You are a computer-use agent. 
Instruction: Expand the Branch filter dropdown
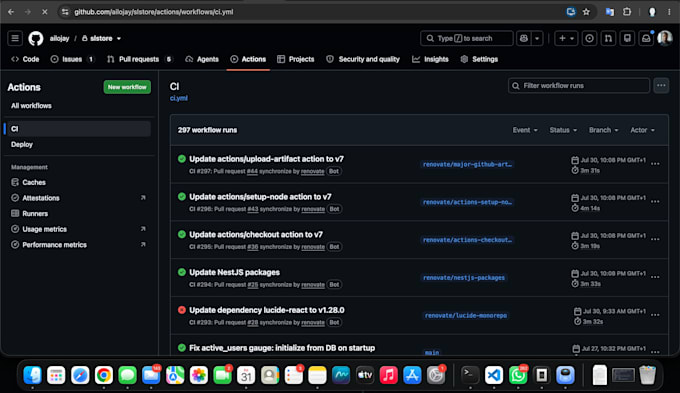tap(603, 130)
